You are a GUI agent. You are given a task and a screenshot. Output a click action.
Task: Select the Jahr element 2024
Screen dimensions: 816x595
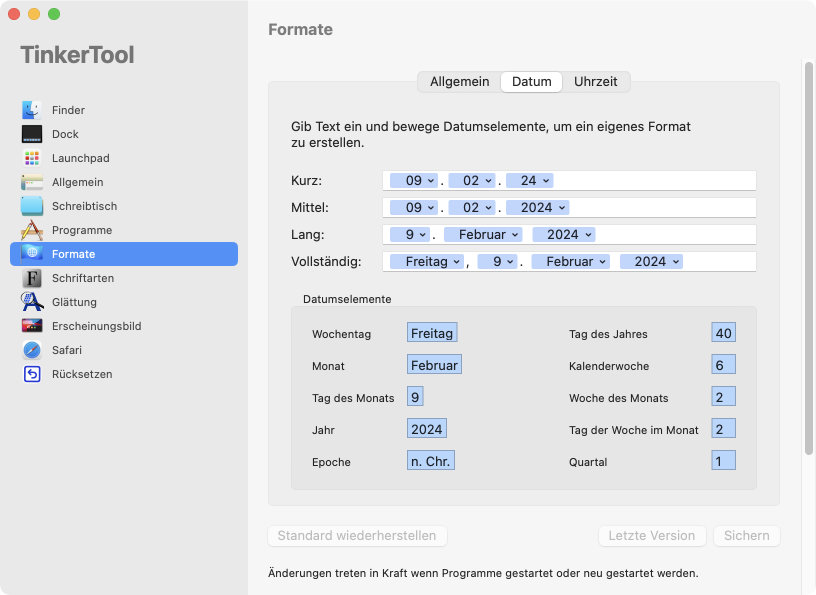point(427,429)
